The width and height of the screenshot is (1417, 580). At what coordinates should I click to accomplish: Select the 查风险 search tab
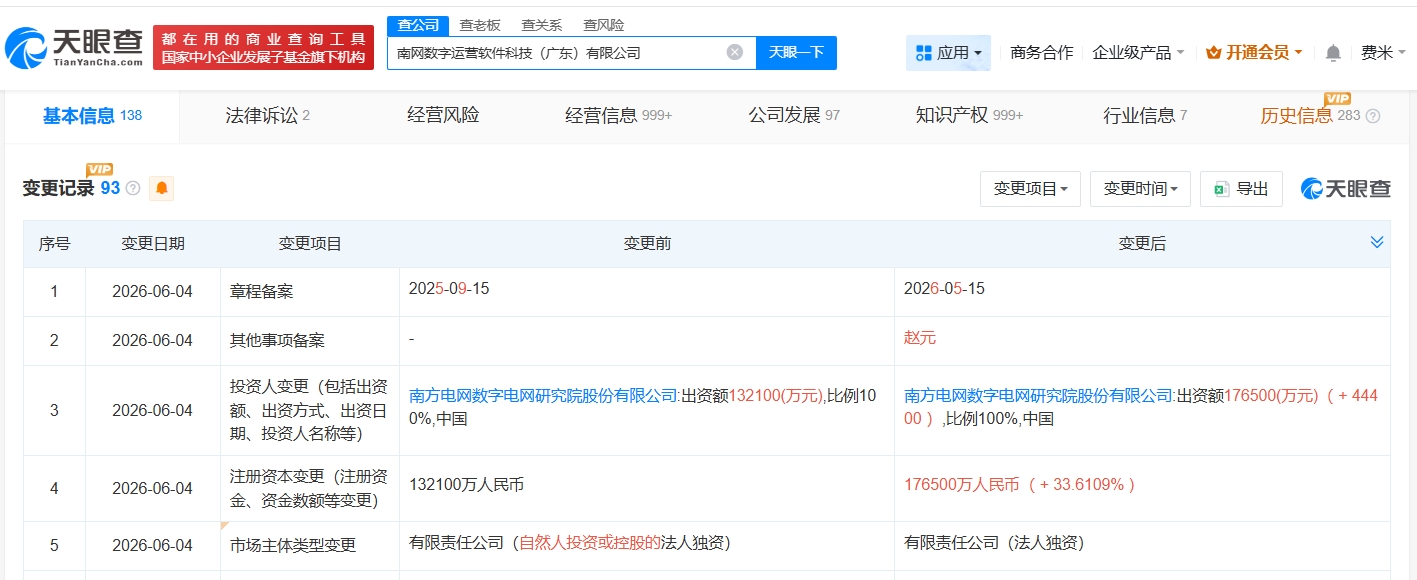click(603, 25)
